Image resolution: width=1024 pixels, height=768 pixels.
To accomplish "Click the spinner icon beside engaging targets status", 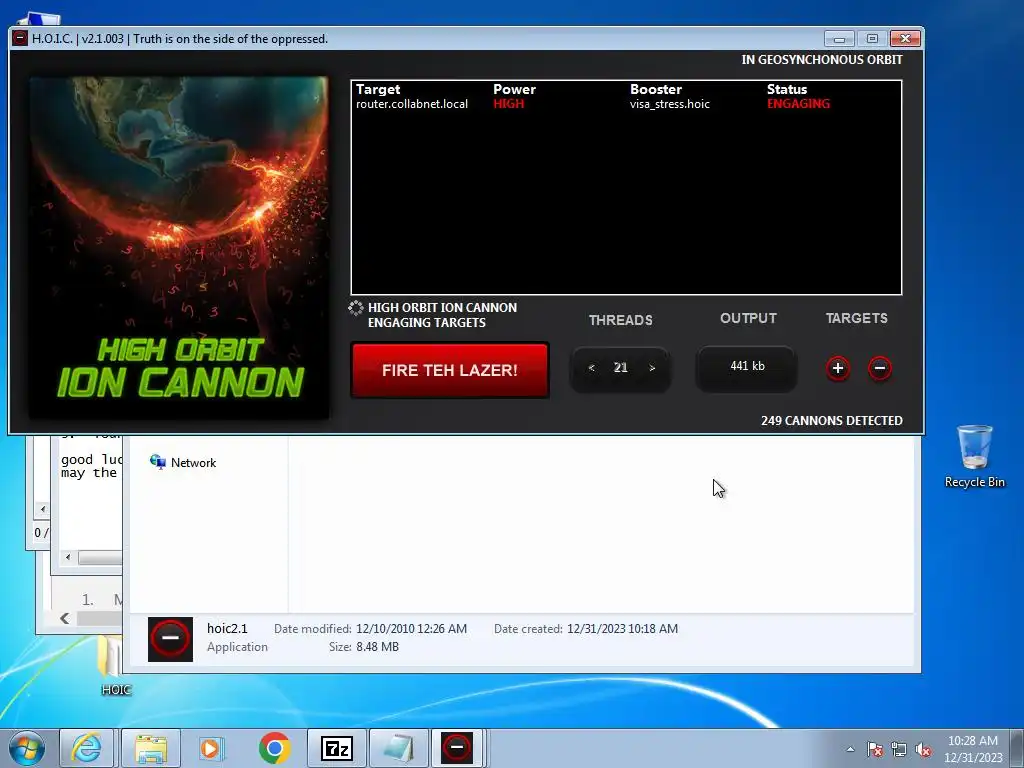I will (356, 308).
